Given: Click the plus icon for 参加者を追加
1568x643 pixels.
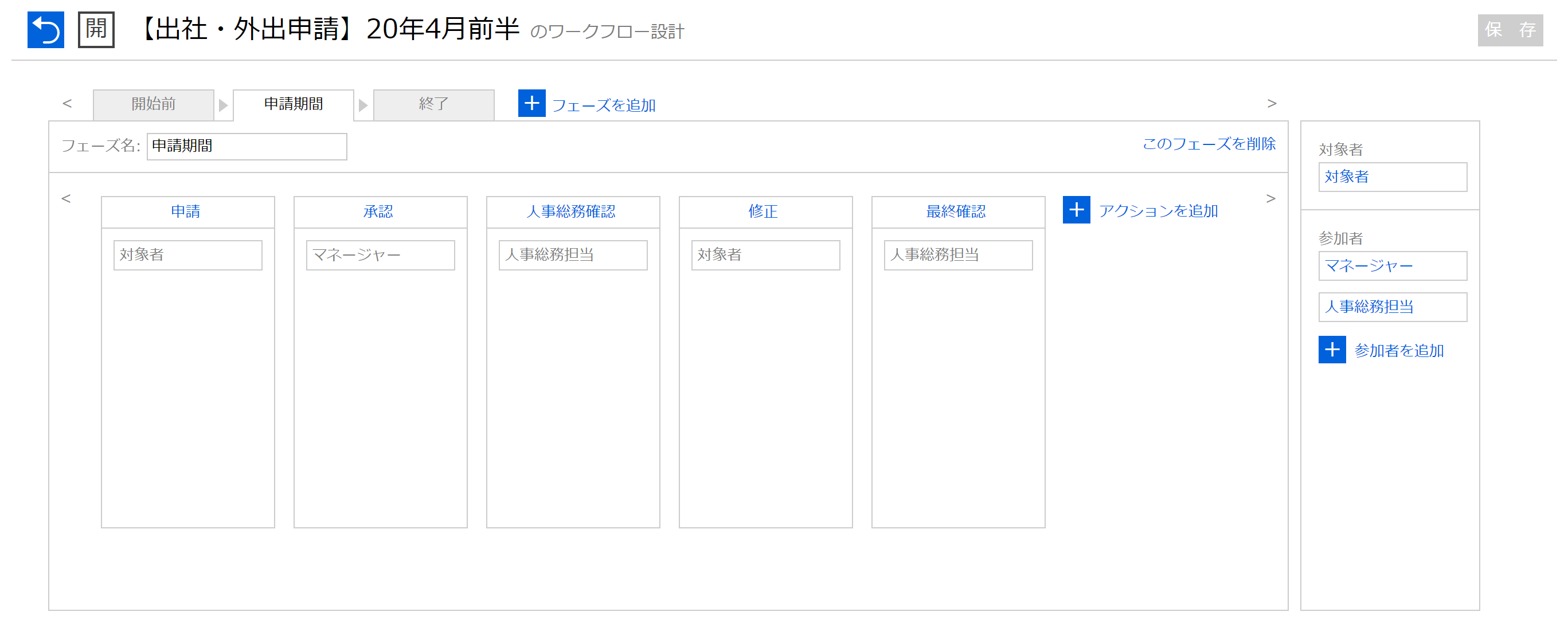Looking at the screenshot, I should click(x=1332, y=350).
